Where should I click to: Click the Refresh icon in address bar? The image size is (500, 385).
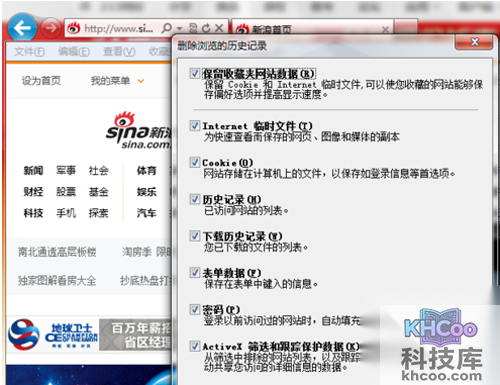[x=206, y=28]
